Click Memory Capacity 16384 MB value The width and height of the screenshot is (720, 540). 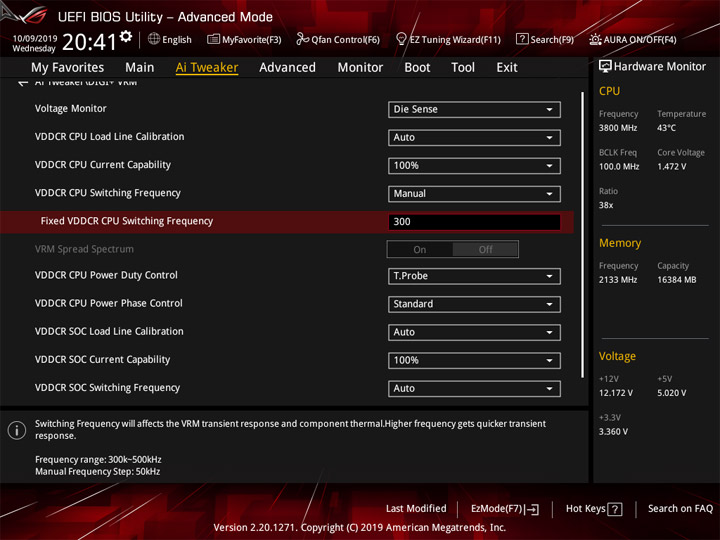(676, 280)
